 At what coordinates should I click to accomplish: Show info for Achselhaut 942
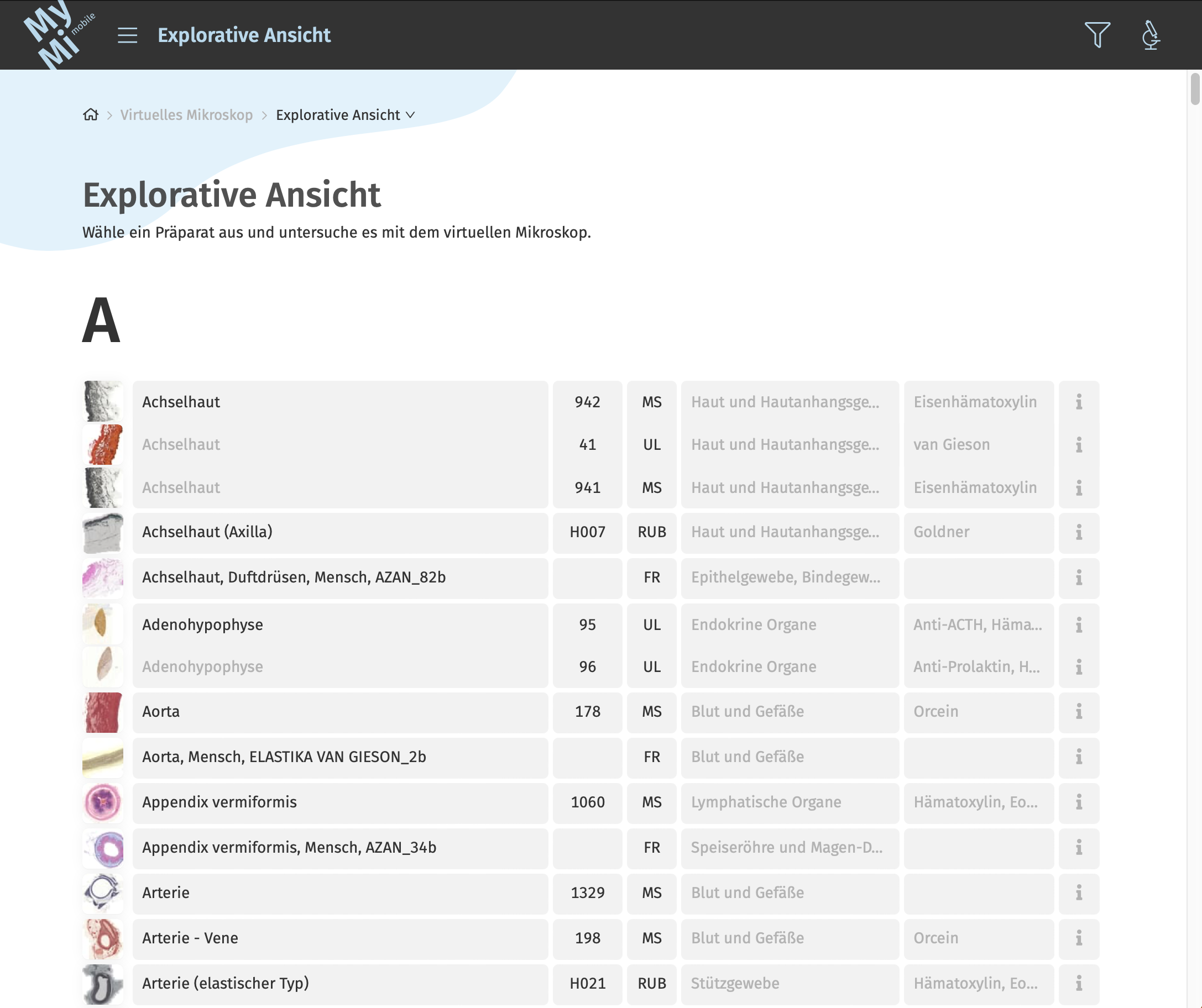[1078, 402]
